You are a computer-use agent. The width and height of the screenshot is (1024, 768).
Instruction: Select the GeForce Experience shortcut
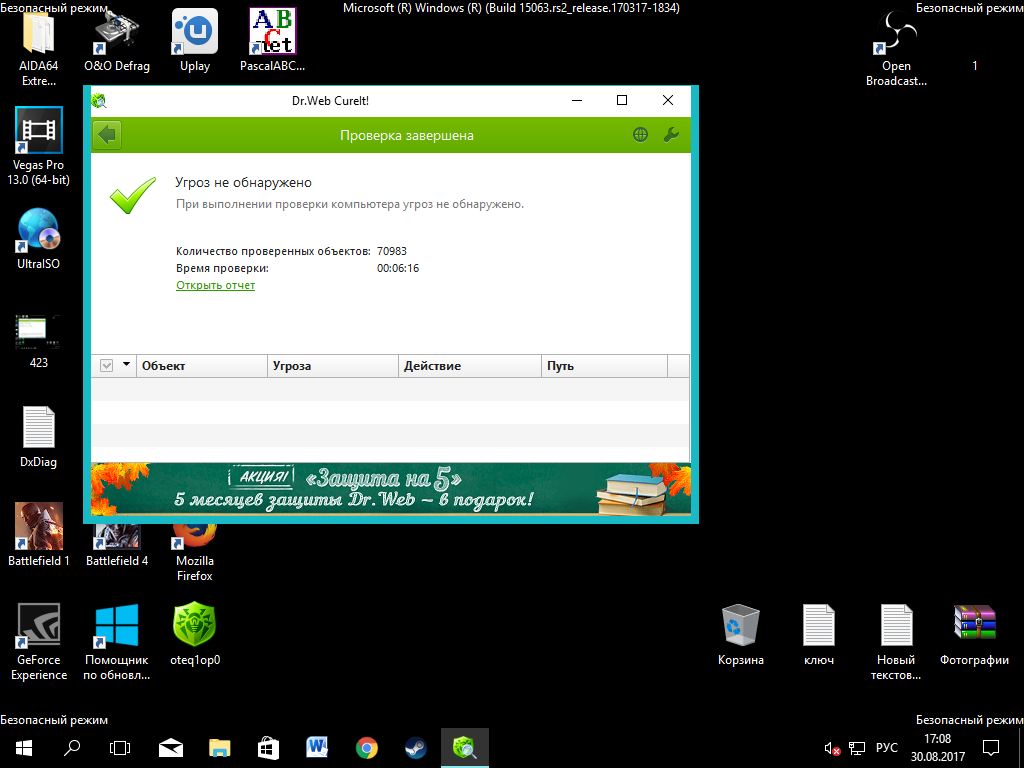point(38,641)
